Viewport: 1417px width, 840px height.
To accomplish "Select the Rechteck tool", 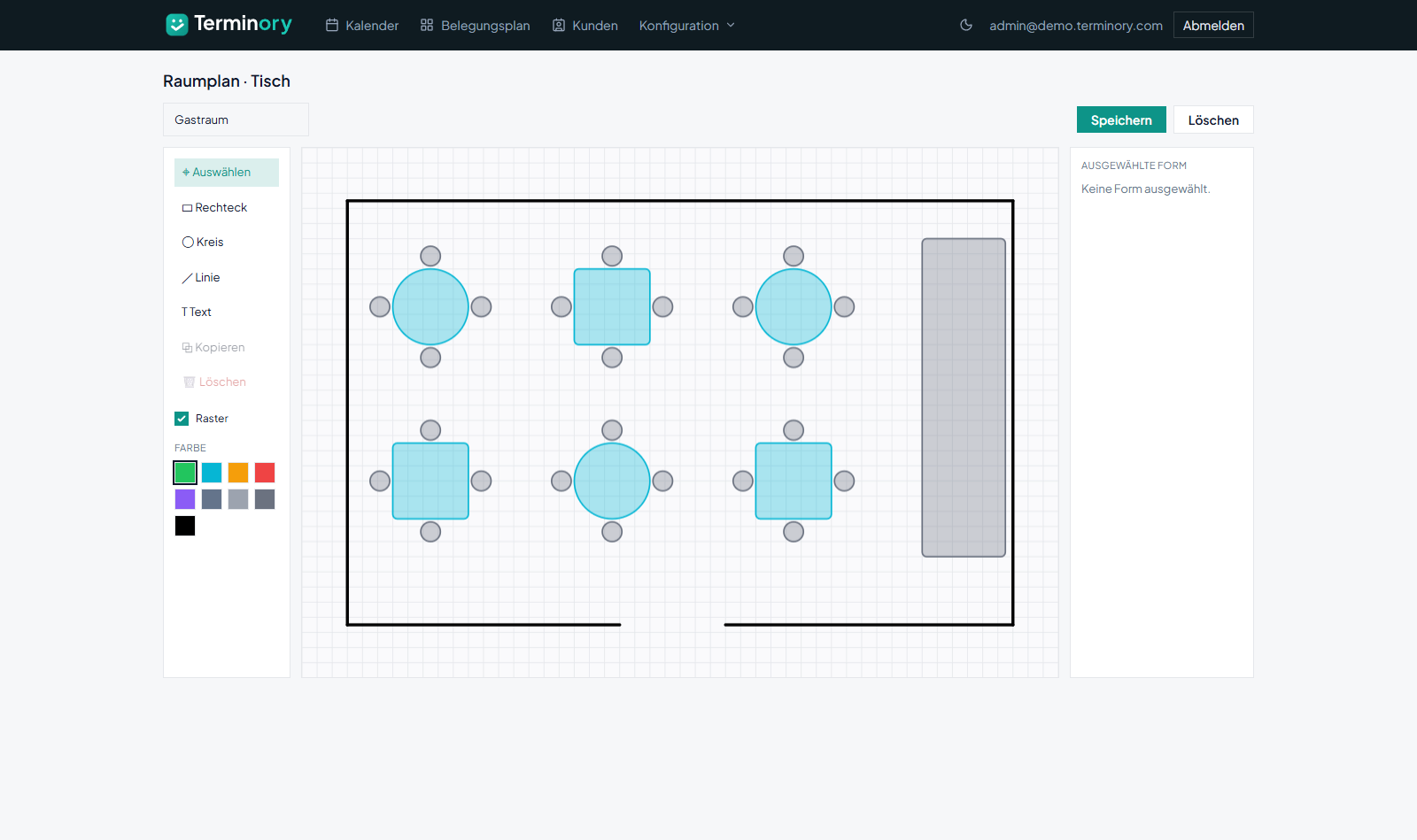I will coord(227,207).
